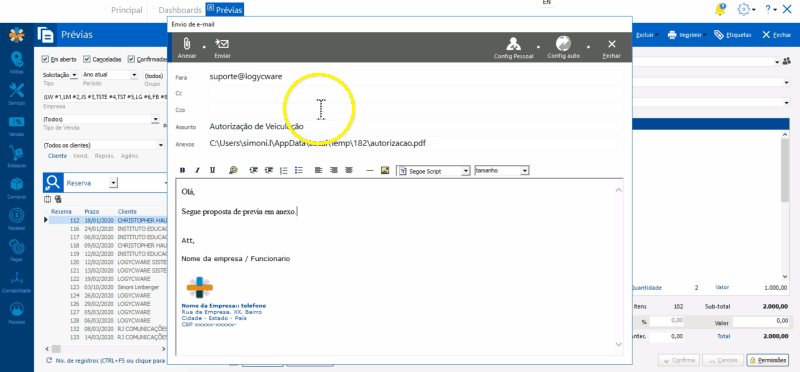Open Config Pessoal settings
The width and height of the screenshot is (800, 372).
513,47
